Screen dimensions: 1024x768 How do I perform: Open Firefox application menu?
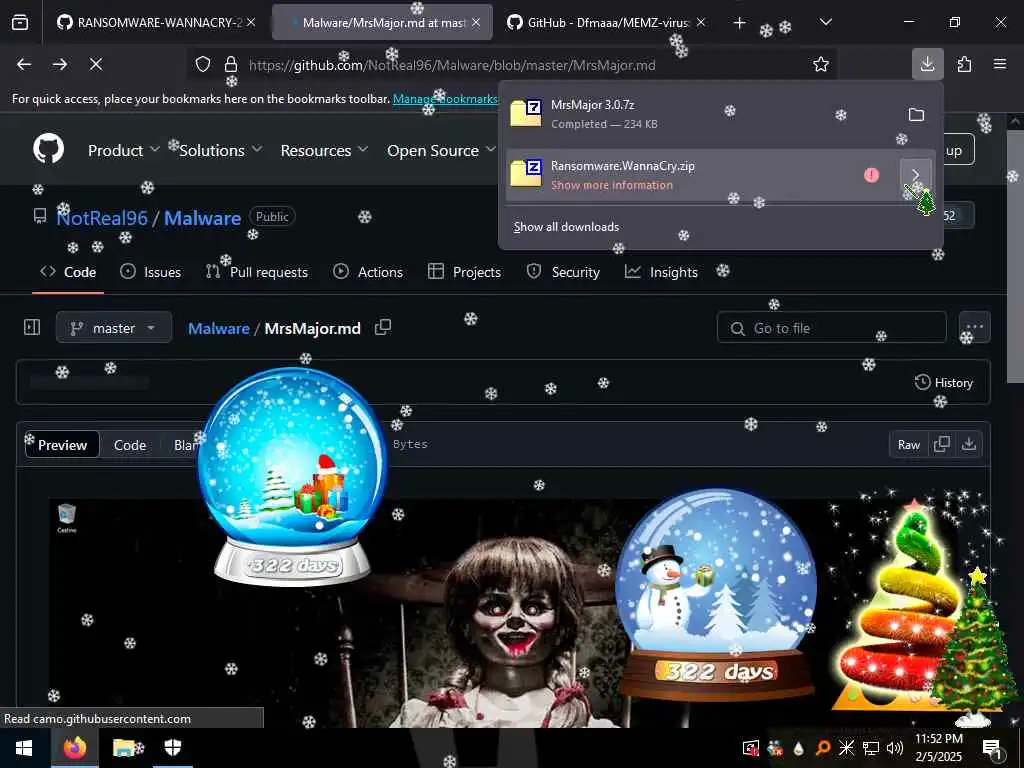[1000, 64]
